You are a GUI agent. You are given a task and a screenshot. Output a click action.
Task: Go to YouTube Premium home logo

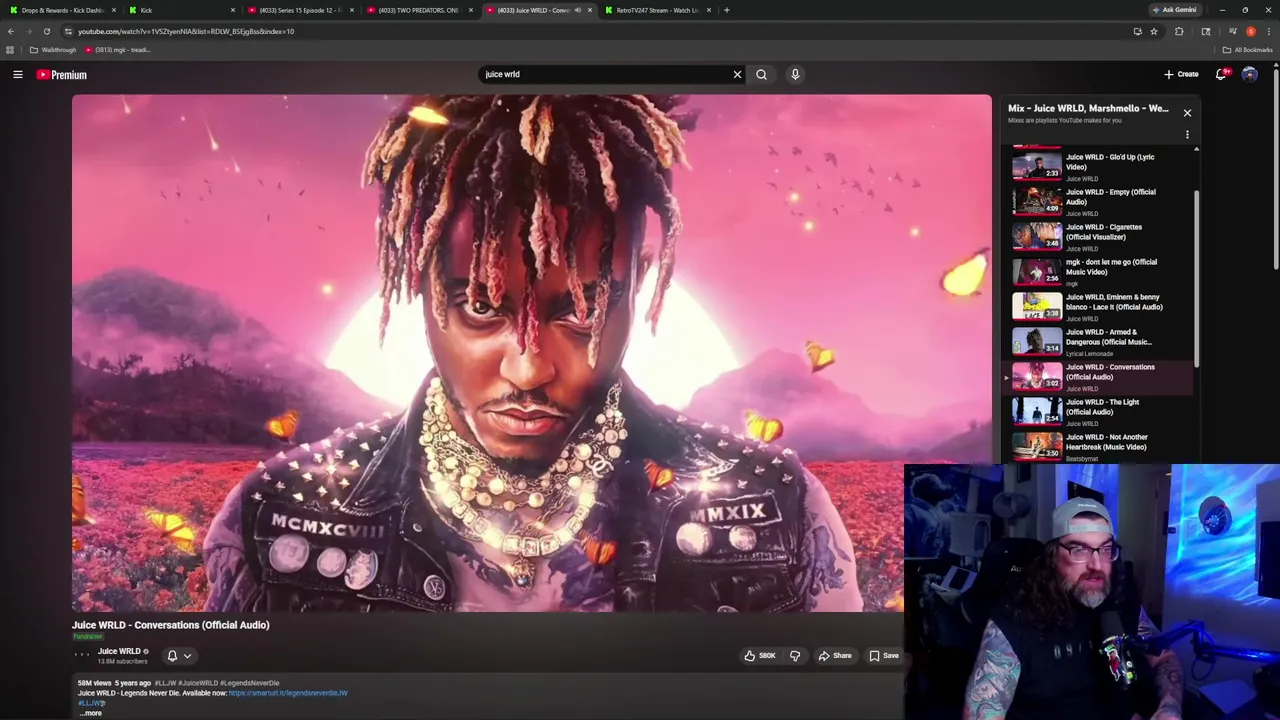tap(62, 75)
